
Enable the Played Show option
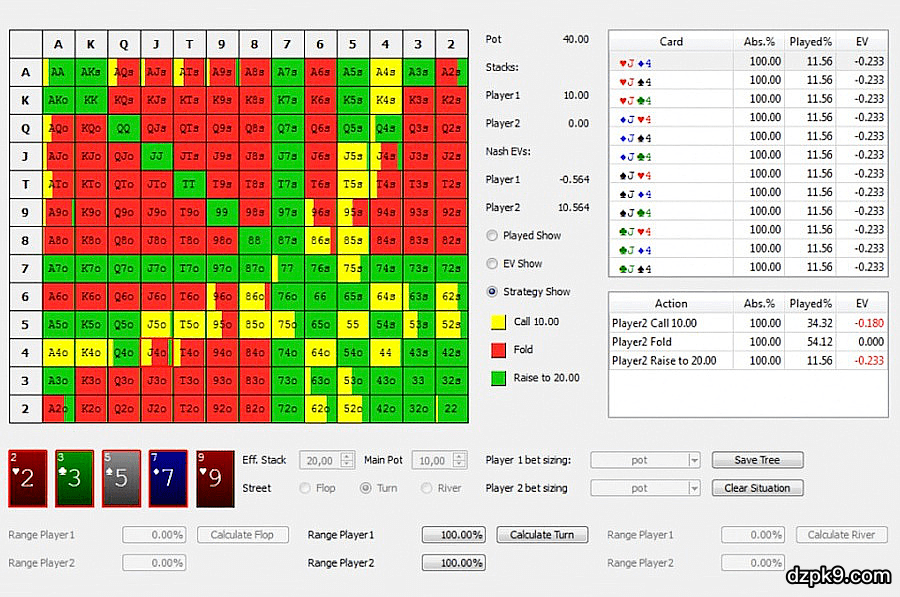coord(492,236)
